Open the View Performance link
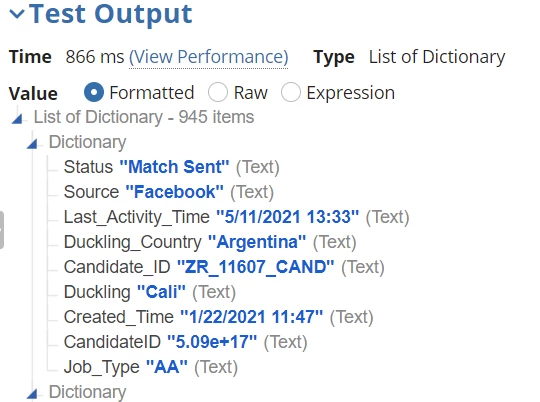The height and width of the screenshot is (402, 540). 208,57
